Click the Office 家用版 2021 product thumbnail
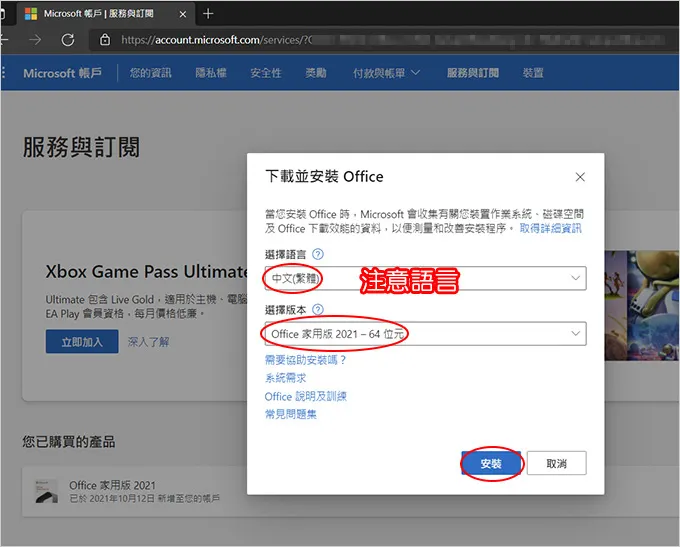 [x=46, y=491]
